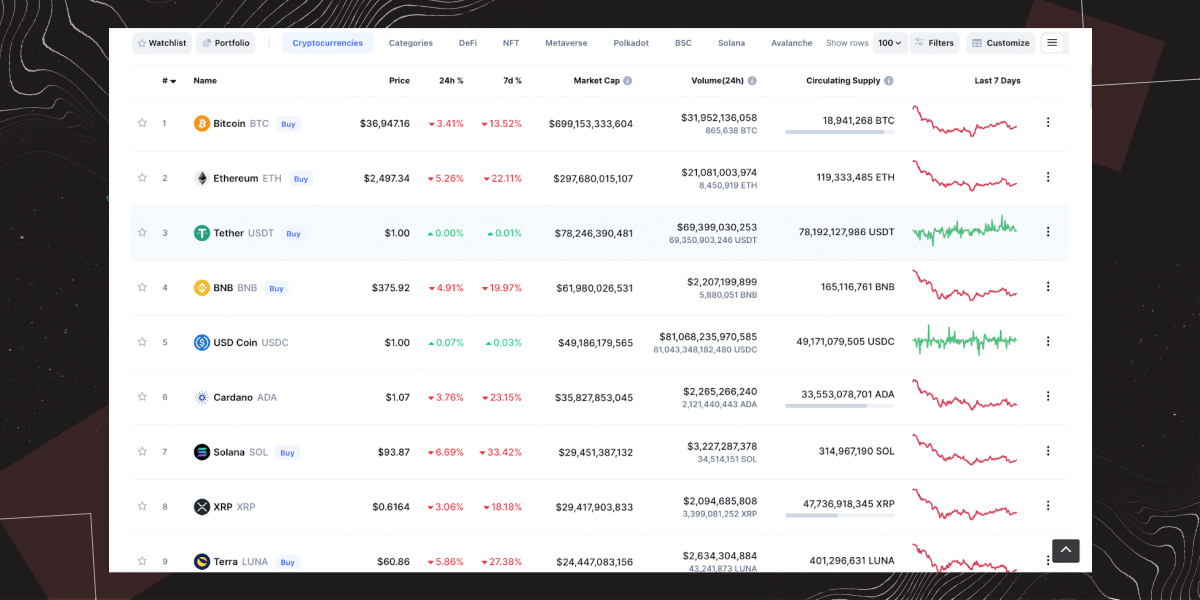Switch to the Categories tab
Image resolution: width=1200 pixels, height=600 pixels.
click(411, 43)
